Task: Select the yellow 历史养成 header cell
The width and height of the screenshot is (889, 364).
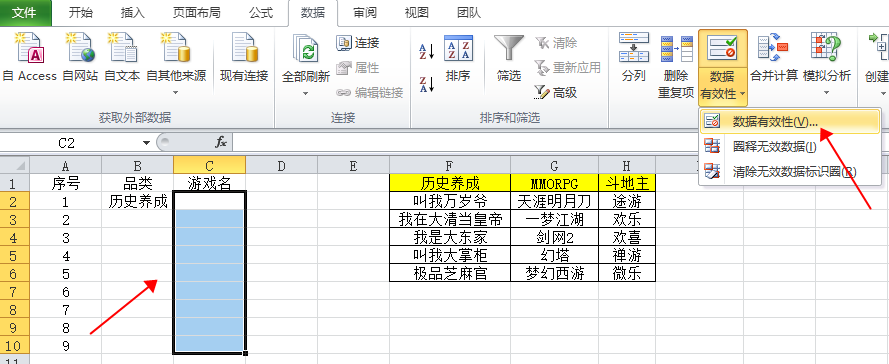Action: tap(450, 183)
